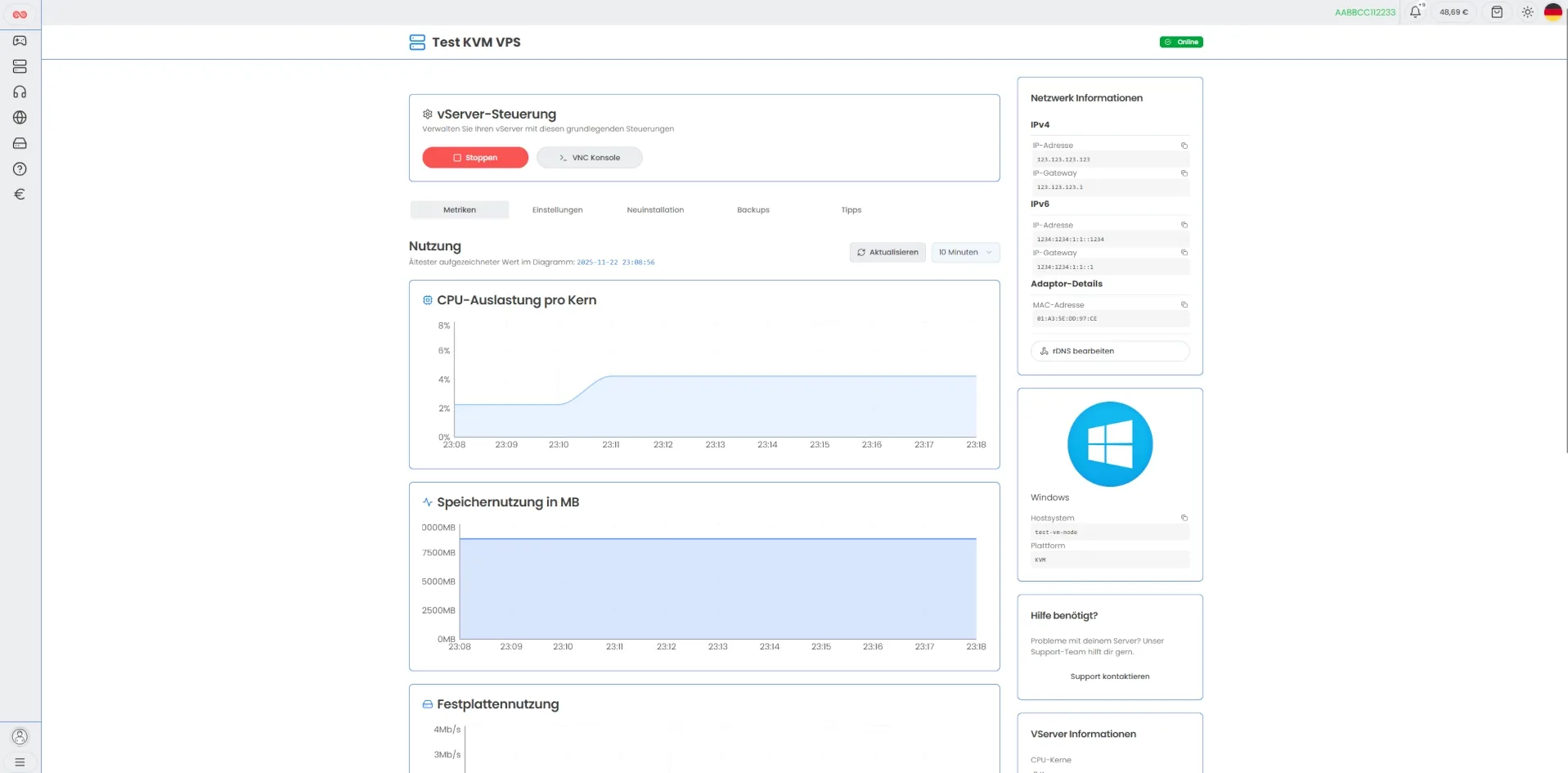
Task: Open the game servers sidebar icon
Action: [20, 41]
